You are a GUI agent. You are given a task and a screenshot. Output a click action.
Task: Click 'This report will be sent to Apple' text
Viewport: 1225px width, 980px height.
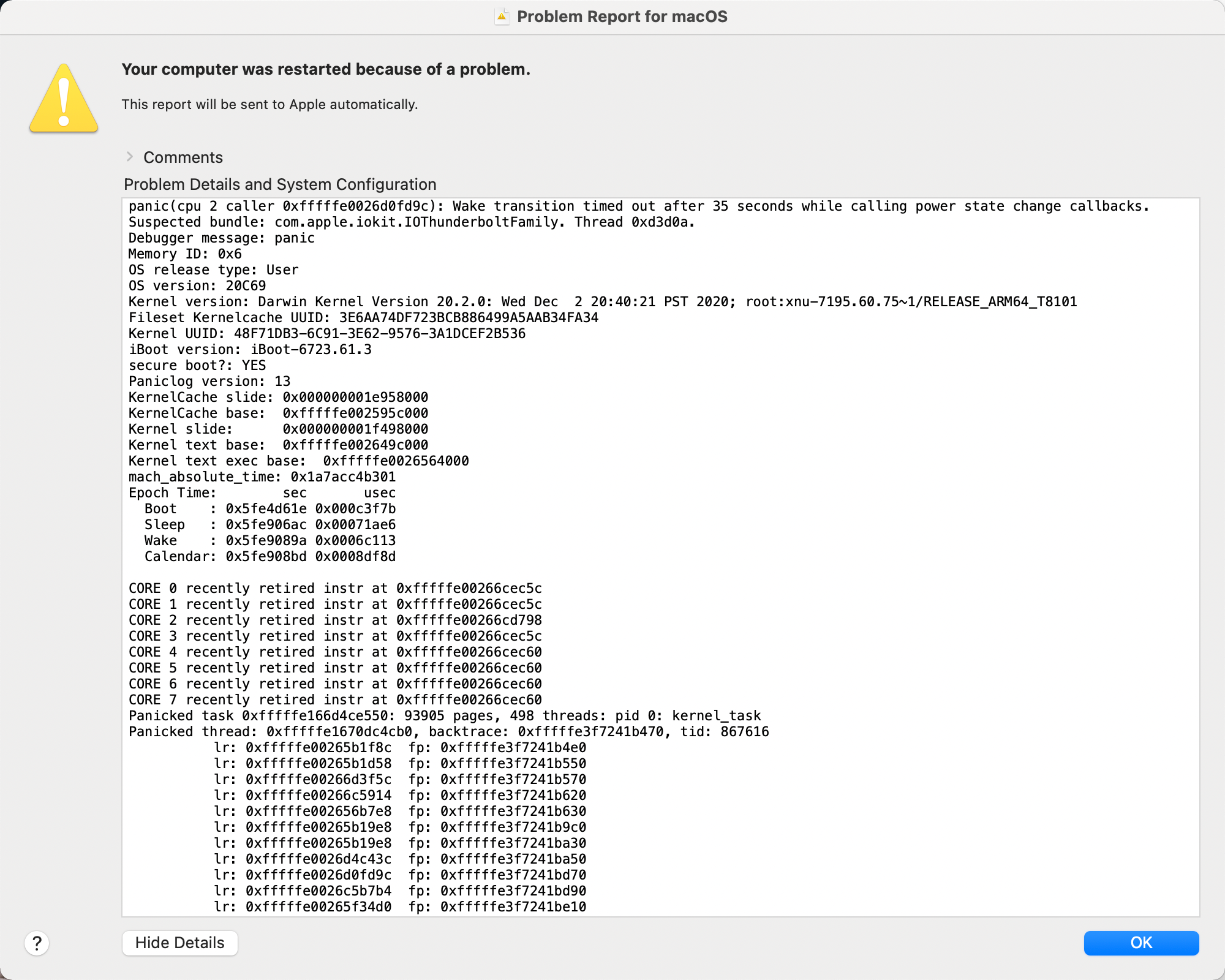tap(269, 104)
